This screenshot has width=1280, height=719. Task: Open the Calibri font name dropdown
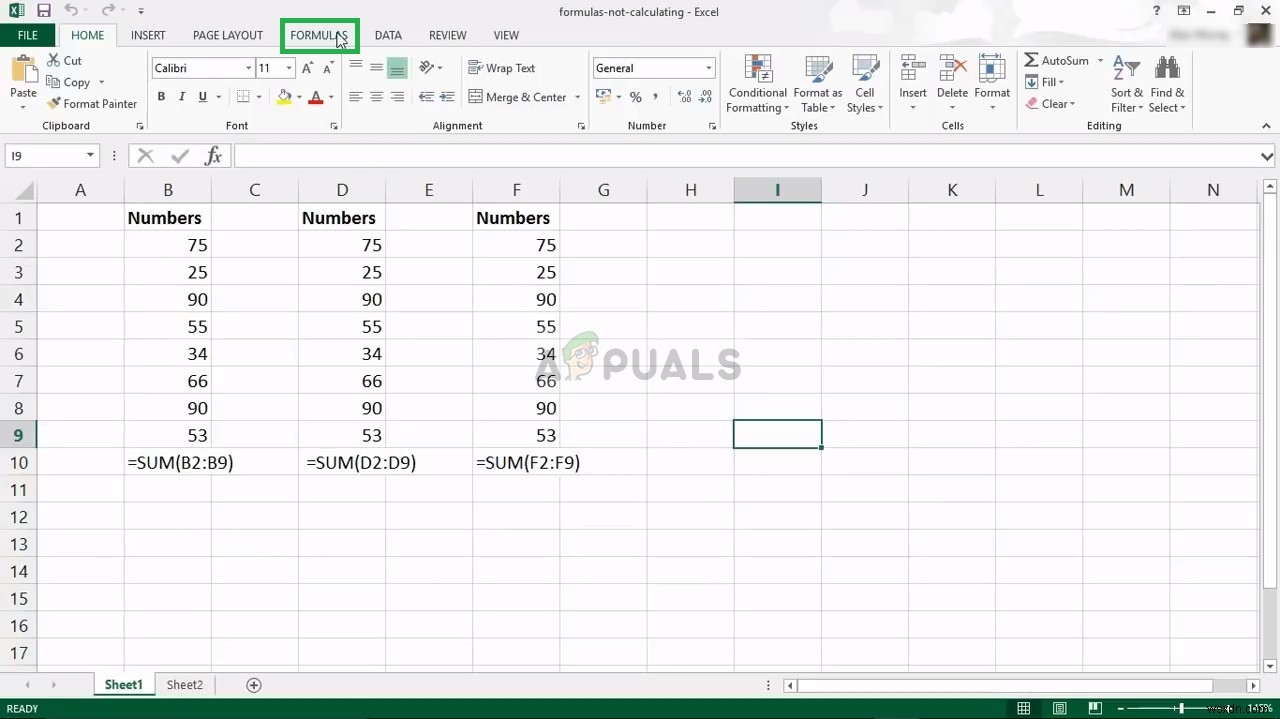[x=248, y=68]
